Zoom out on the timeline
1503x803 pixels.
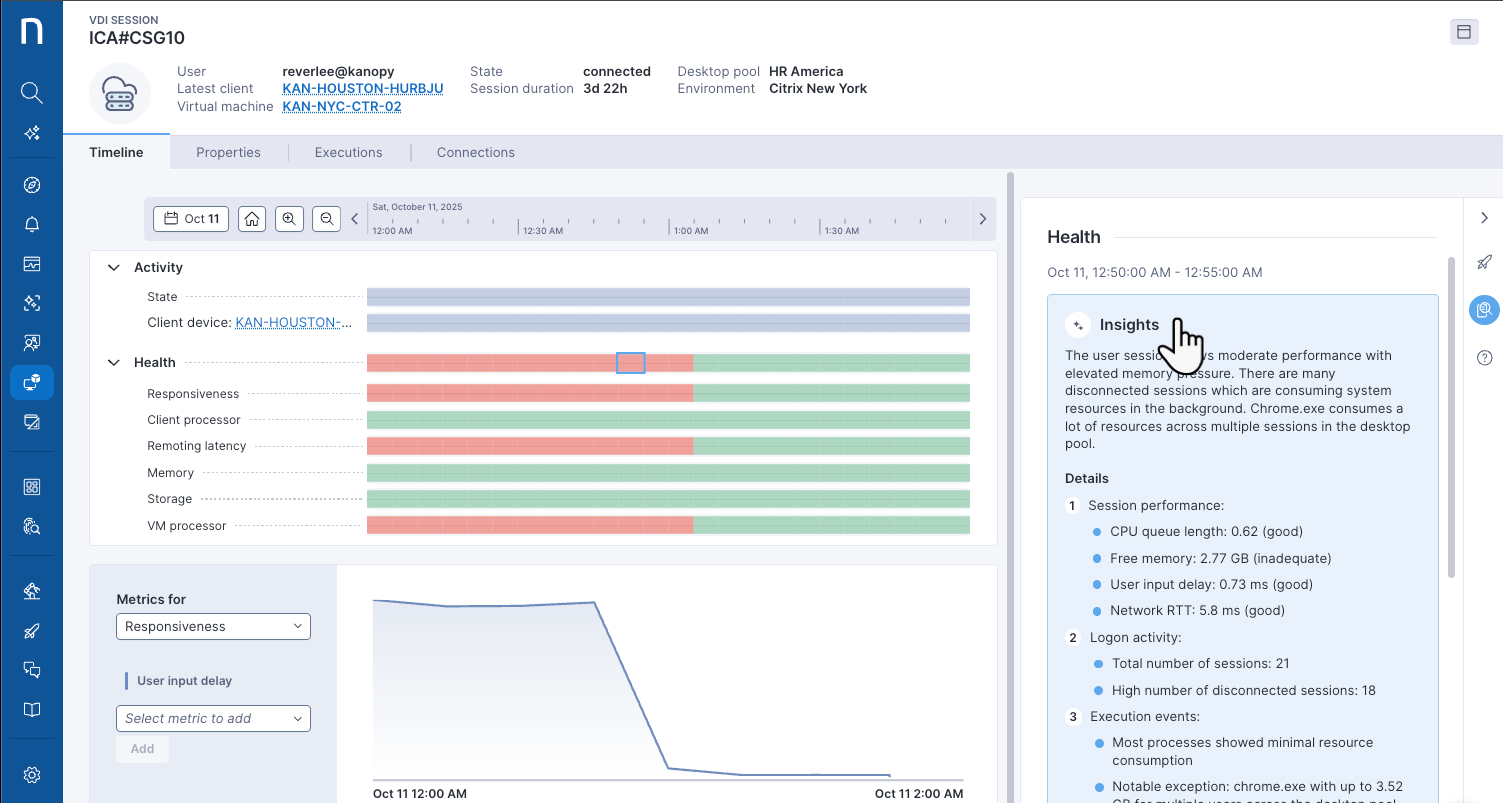326,219
